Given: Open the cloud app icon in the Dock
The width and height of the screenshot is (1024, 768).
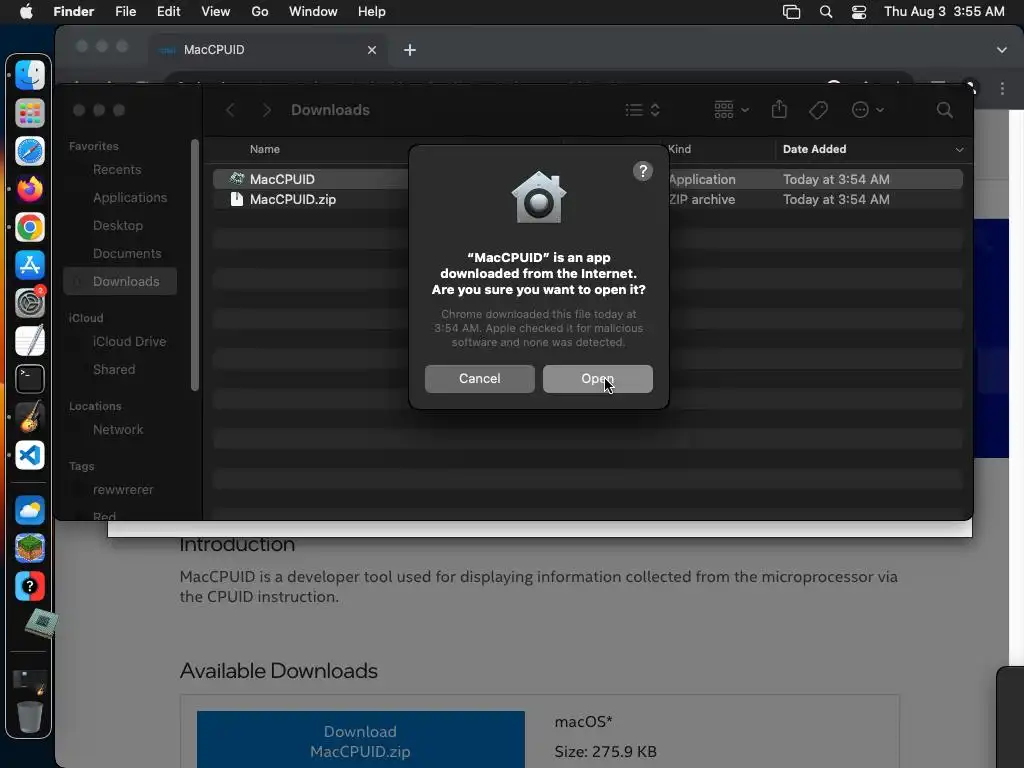Looking at the screenshot, I should click(29, 510).
